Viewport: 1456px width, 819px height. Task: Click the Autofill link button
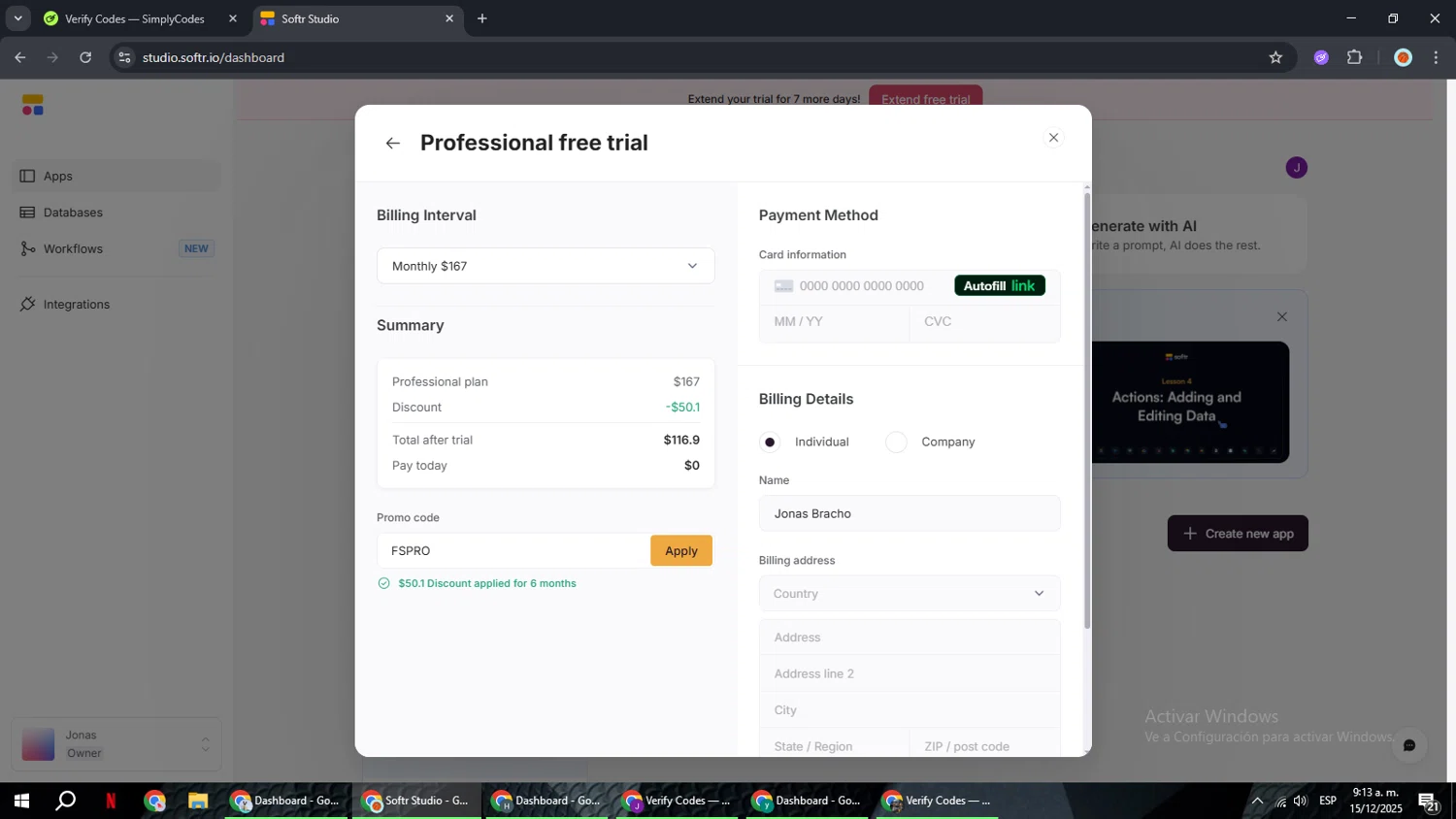tap(1000, 286)
